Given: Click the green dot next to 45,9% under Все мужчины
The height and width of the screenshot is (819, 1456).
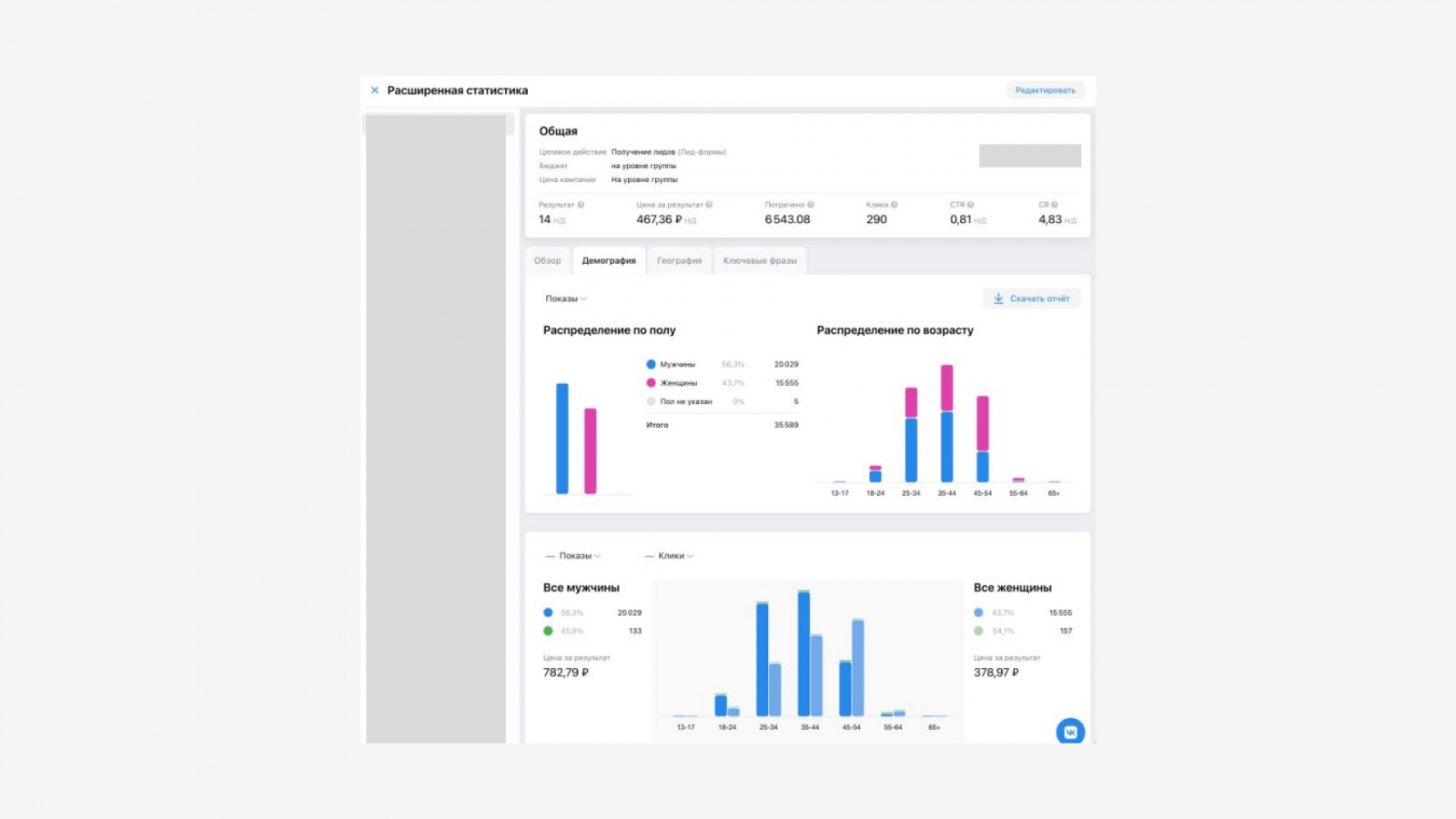Looking at the screenshot, I should (548, 631).
